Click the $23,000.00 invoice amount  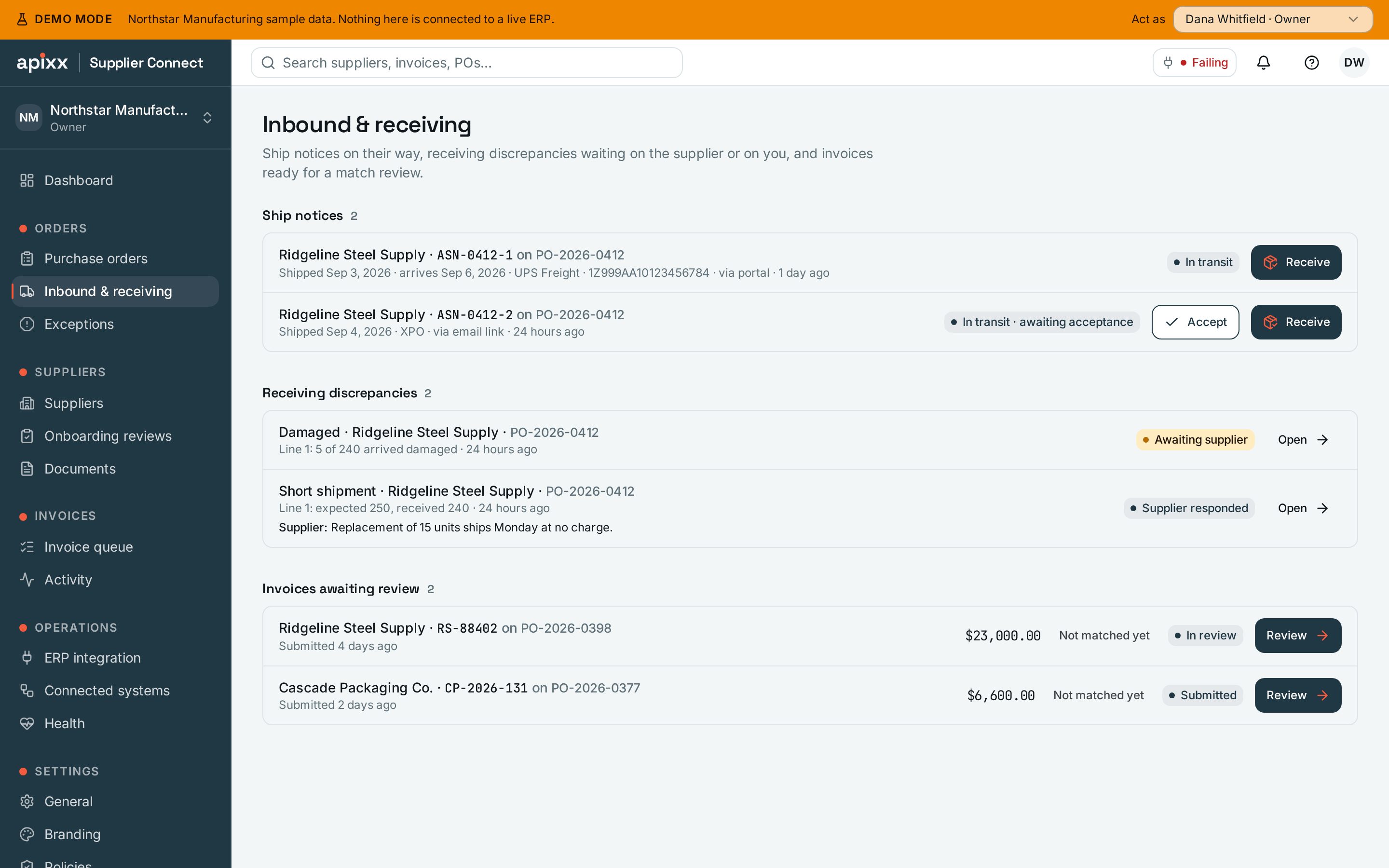(x=1003, y=636)
